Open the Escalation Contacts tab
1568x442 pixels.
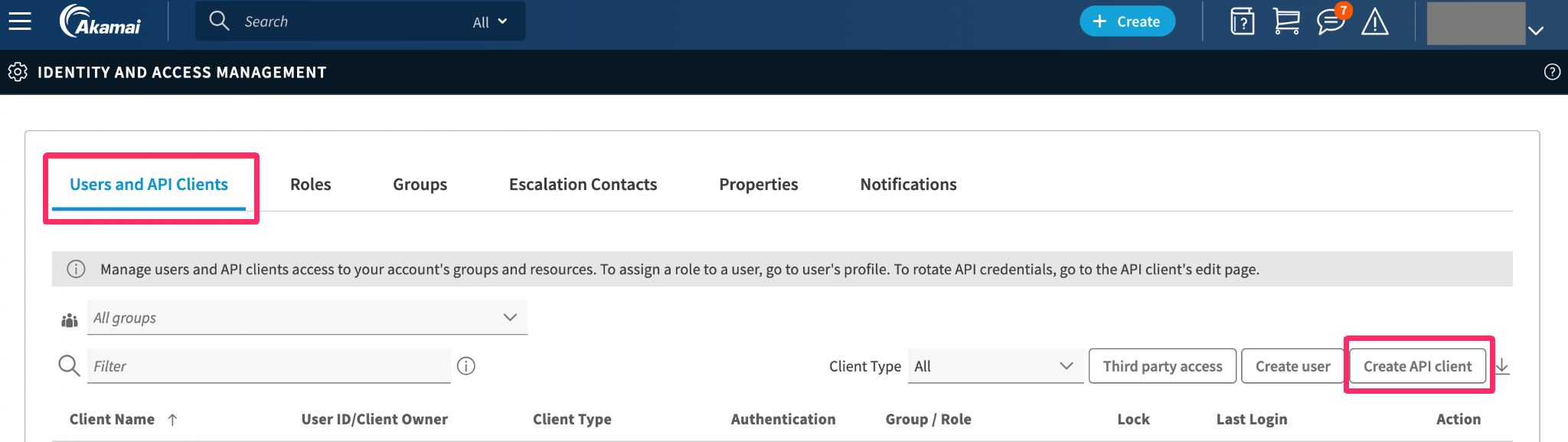click(x=583, y=185)
